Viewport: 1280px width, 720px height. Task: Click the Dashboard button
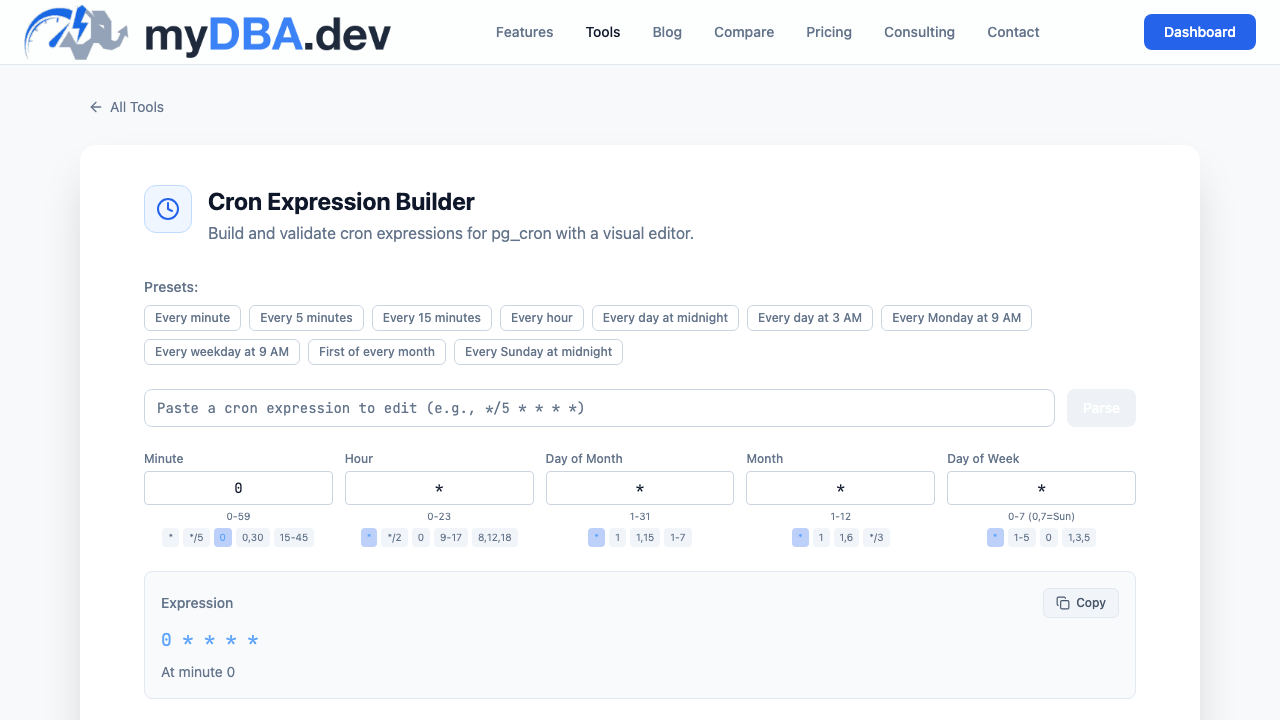(1200, 32)
